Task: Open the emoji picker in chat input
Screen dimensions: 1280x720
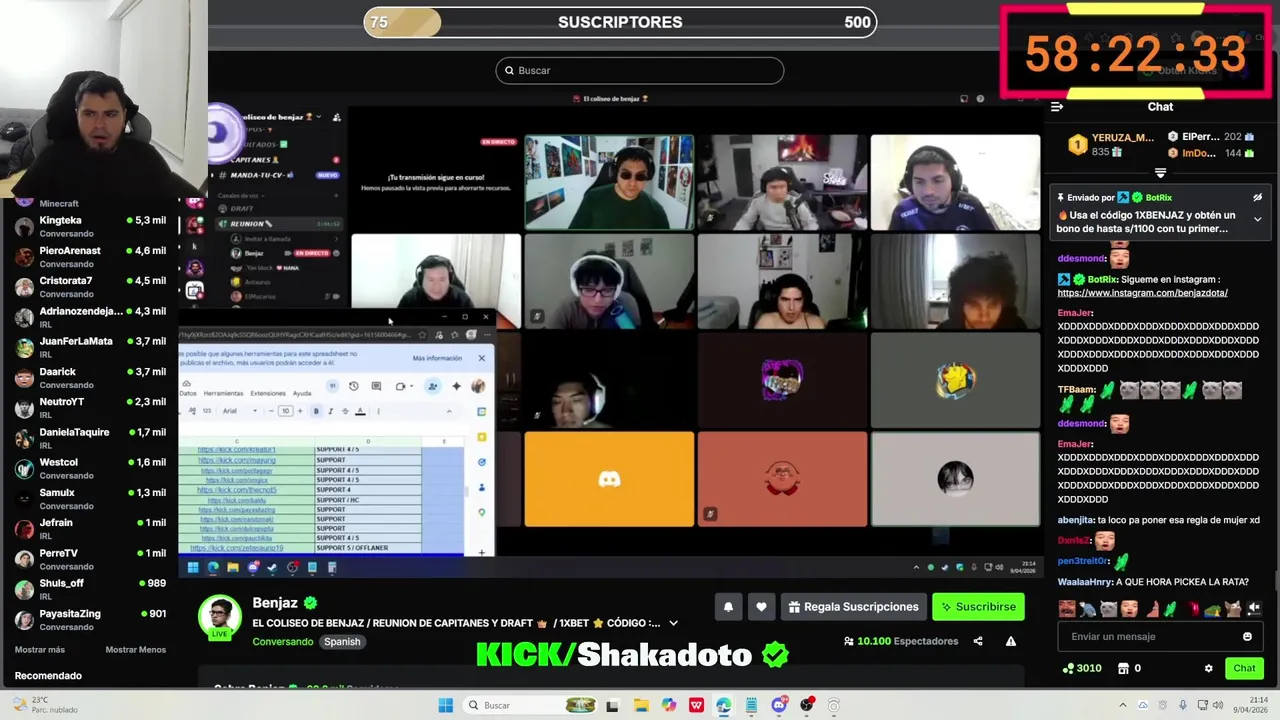Action: tap(1247, 636)
